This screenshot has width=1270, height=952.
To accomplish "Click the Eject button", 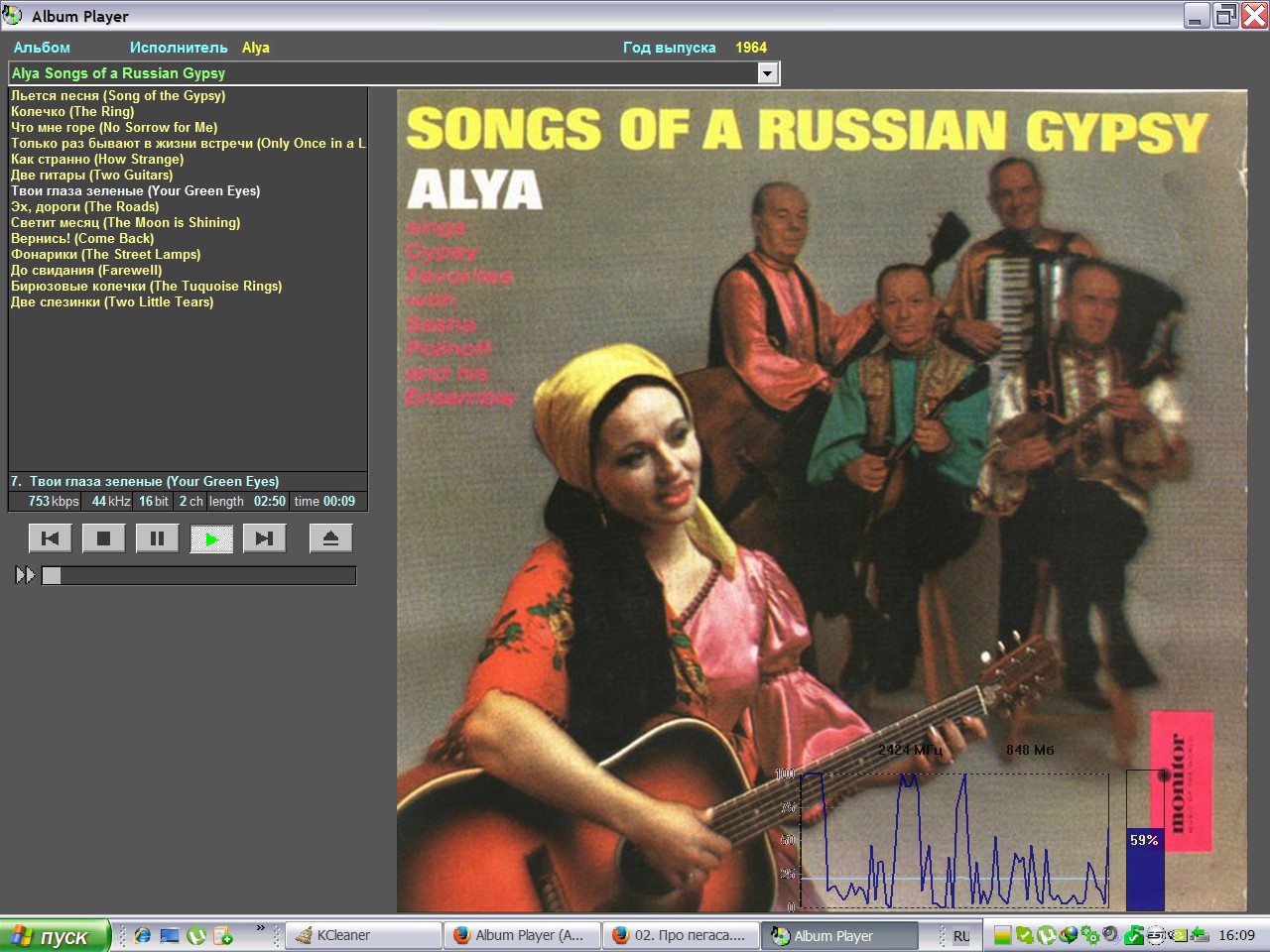I will coord(330,538).
